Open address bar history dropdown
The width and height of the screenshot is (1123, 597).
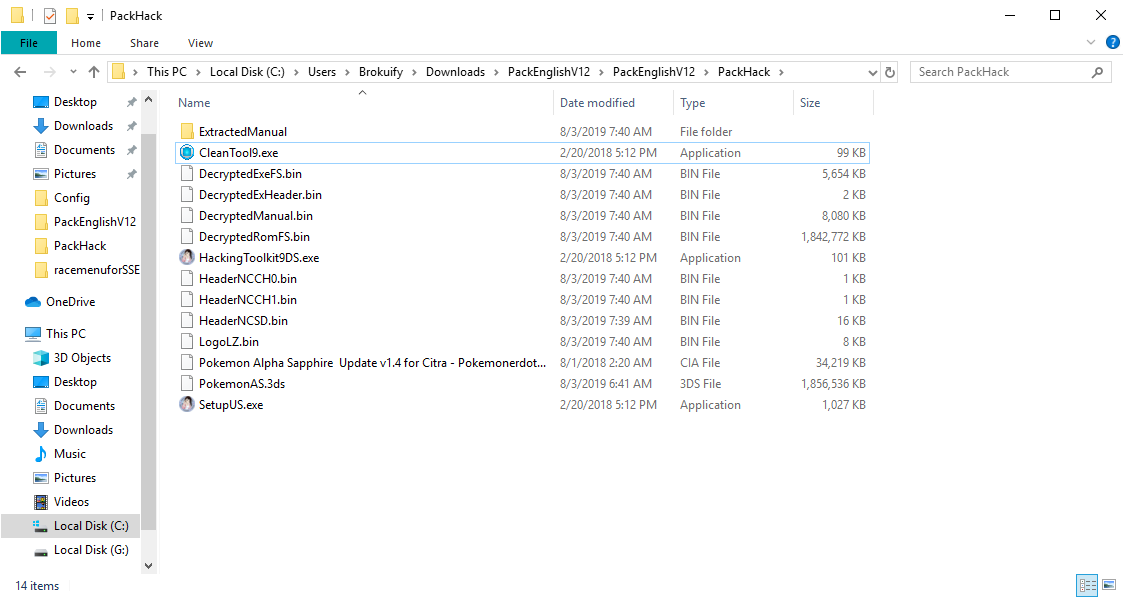click(872, 72)
